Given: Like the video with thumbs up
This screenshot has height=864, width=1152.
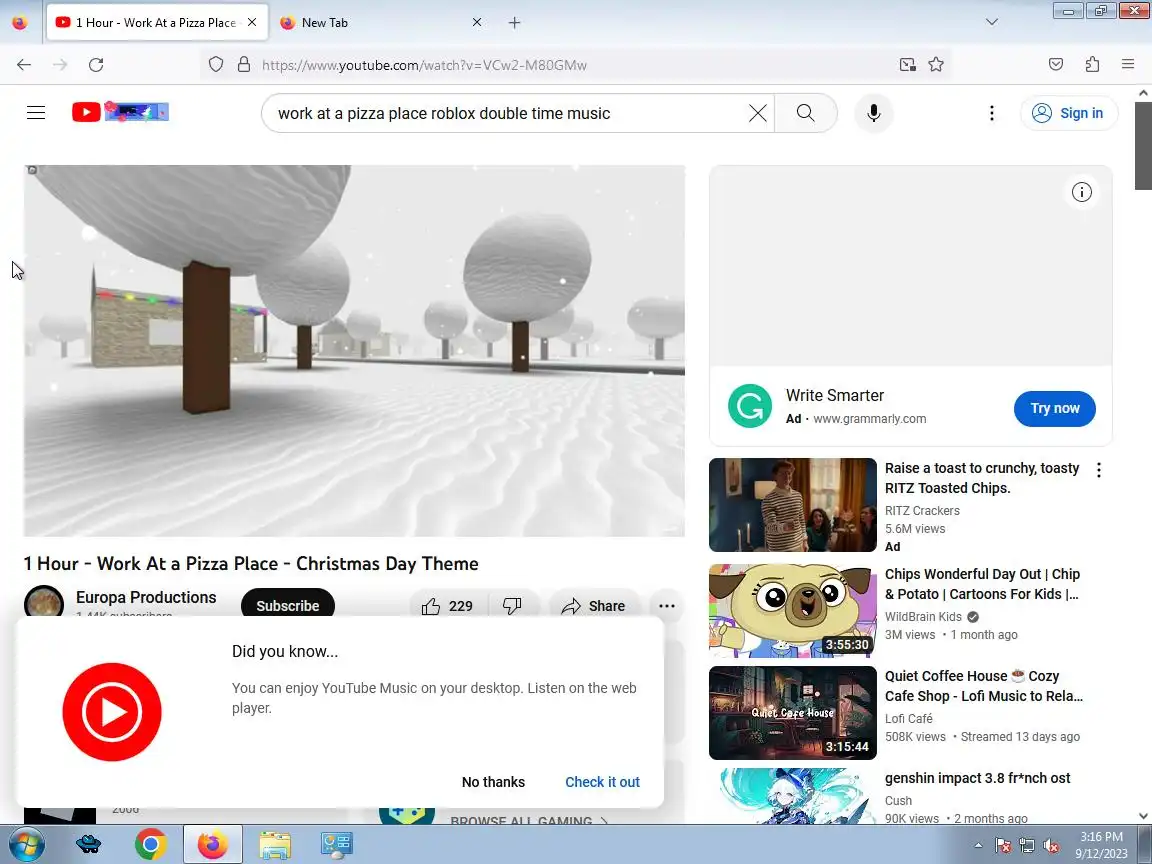Looking at the screenshot, I should coord(447,606).
